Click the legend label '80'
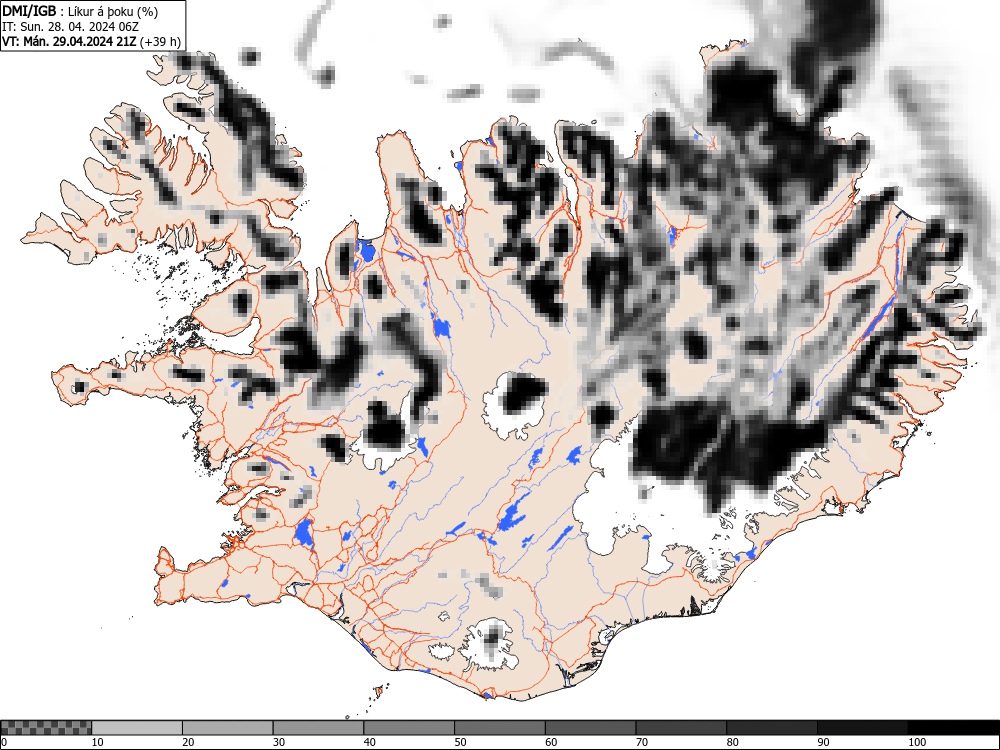 (x=733, y=742)
